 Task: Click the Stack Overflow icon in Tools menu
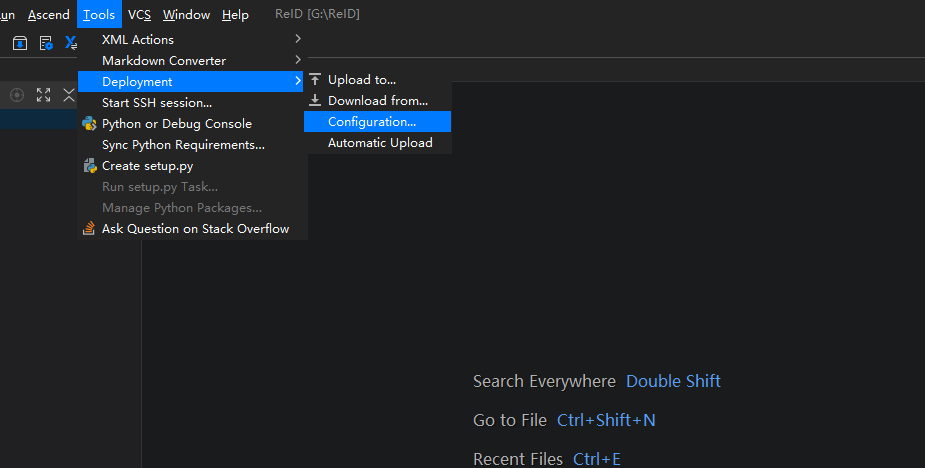click(x=89, y=229)
